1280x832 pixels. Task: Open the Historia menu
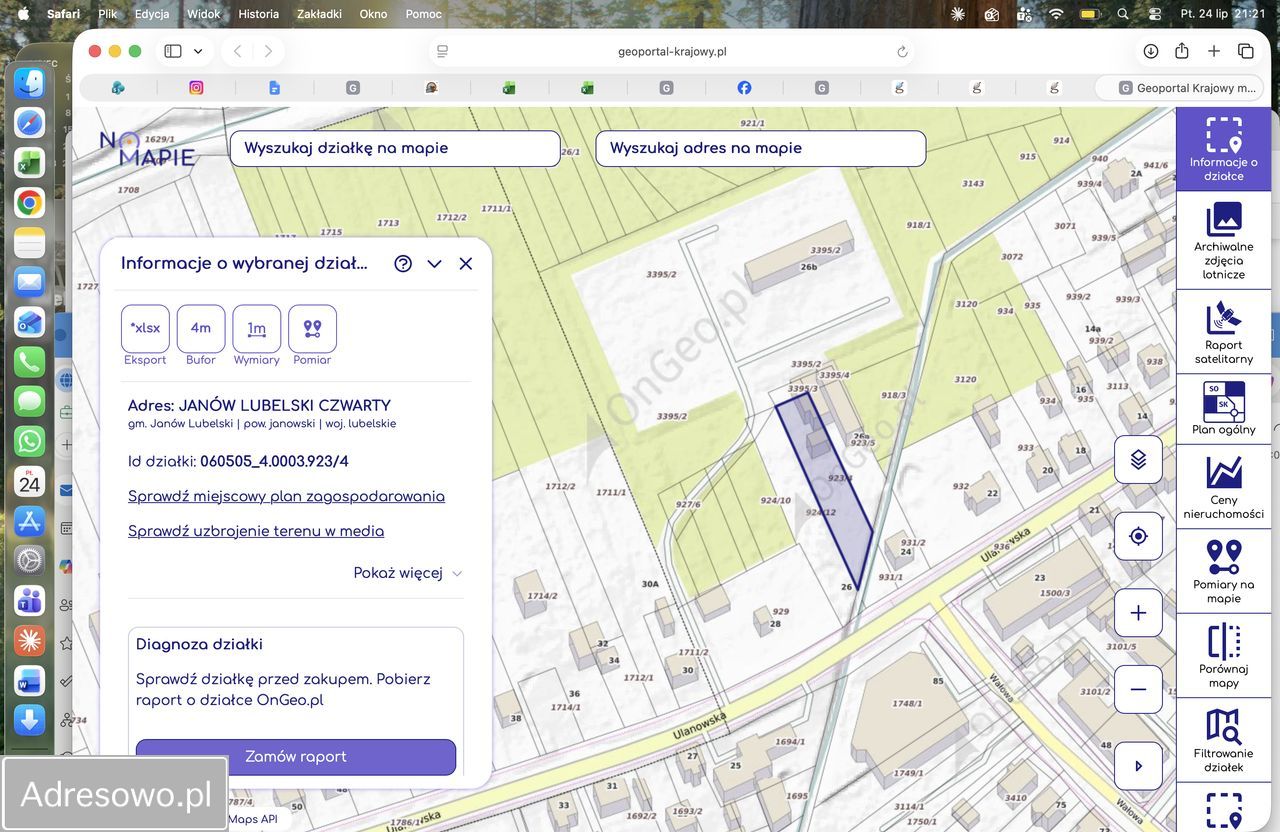[258, 14]
